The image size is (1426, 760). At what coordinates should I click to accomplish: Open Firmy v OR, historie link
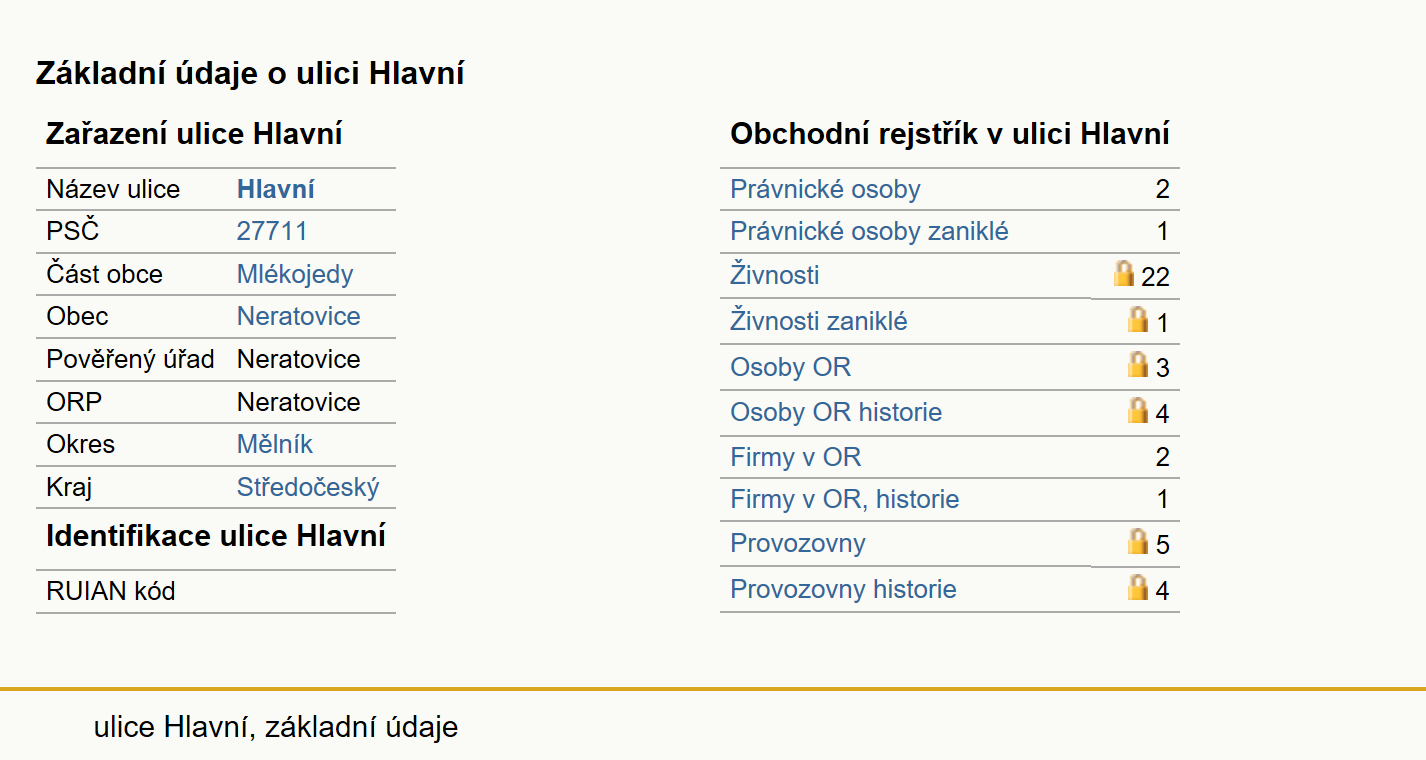[x=845, y=499]
